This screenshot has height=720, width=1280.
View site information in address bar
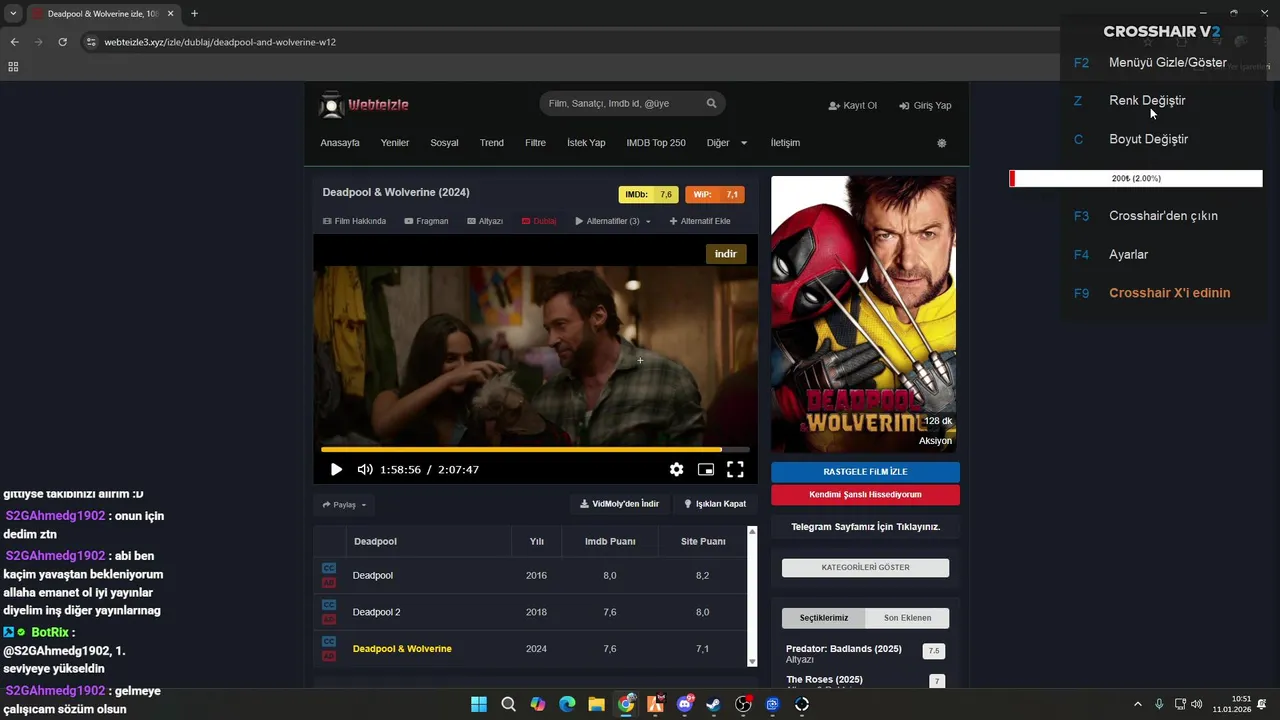pos(91,42)
